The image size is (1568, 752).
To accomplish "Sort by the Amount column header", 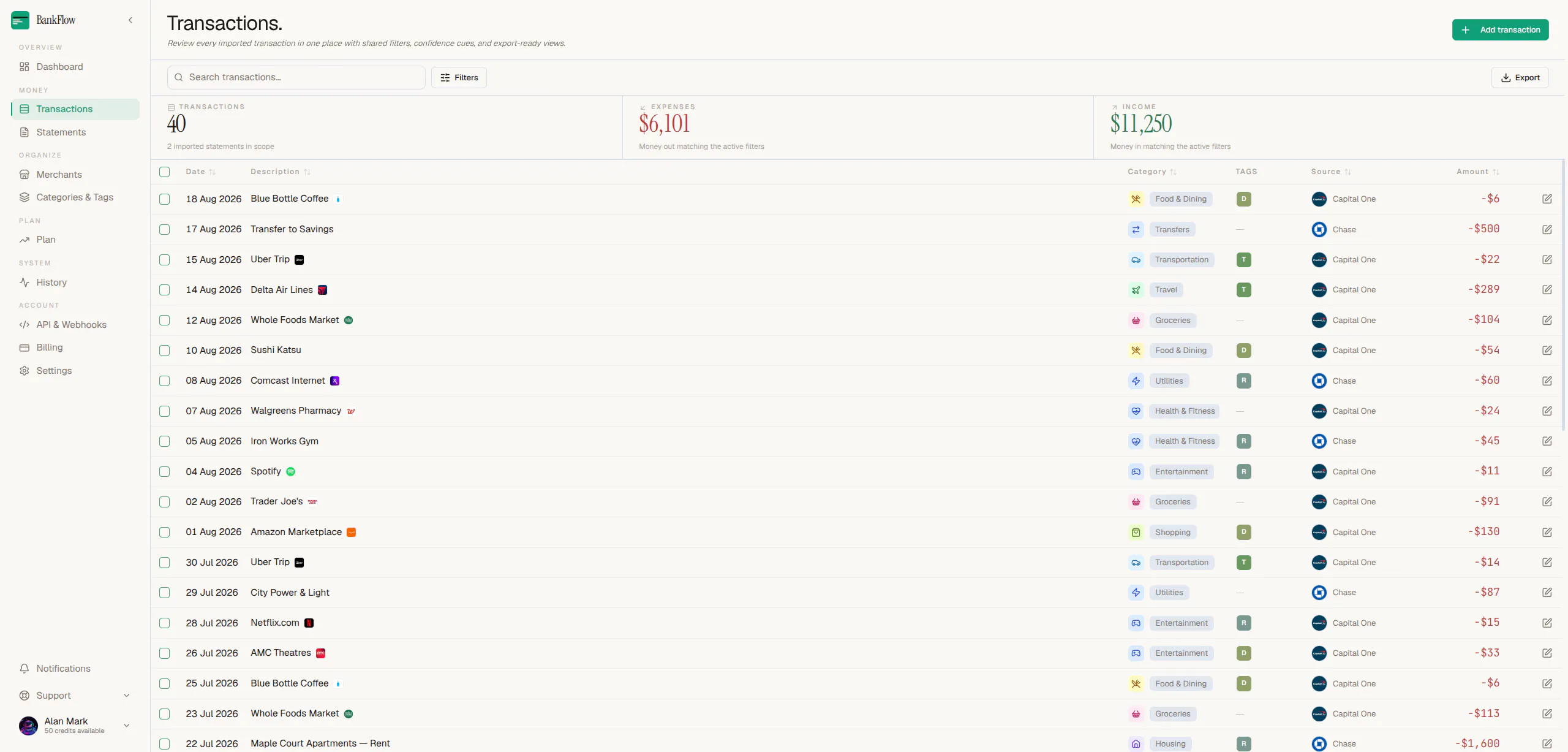I will (x=1477, y=172).
